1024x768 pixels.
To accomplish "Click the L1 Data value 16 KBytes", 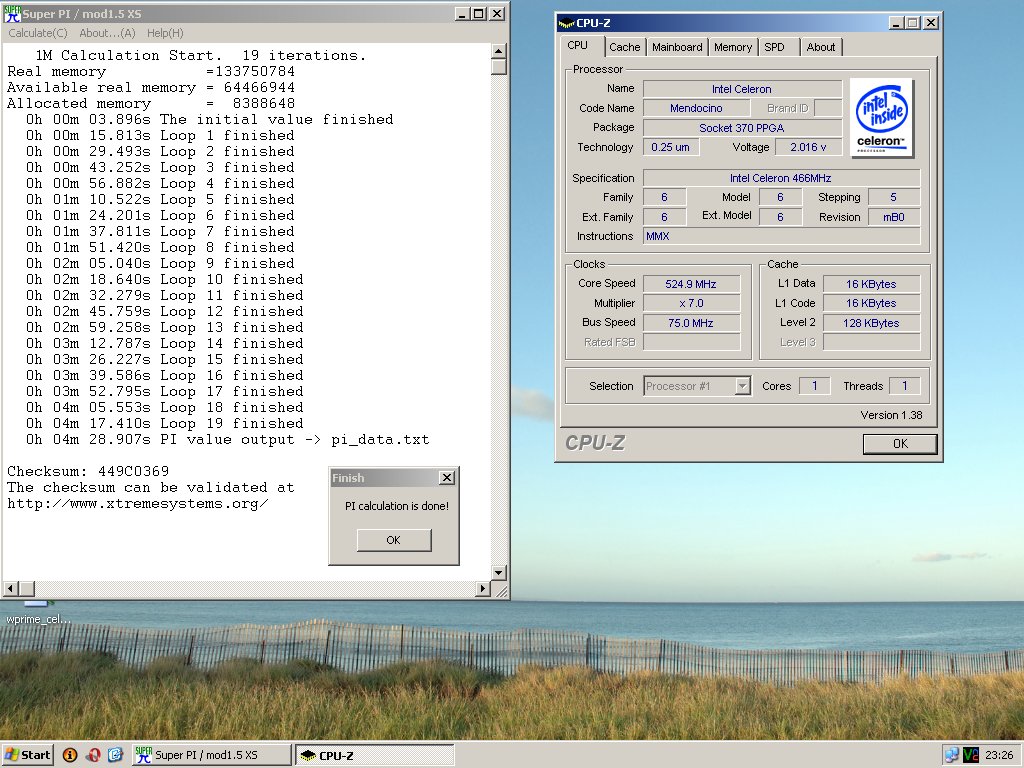I will [871, 284].
